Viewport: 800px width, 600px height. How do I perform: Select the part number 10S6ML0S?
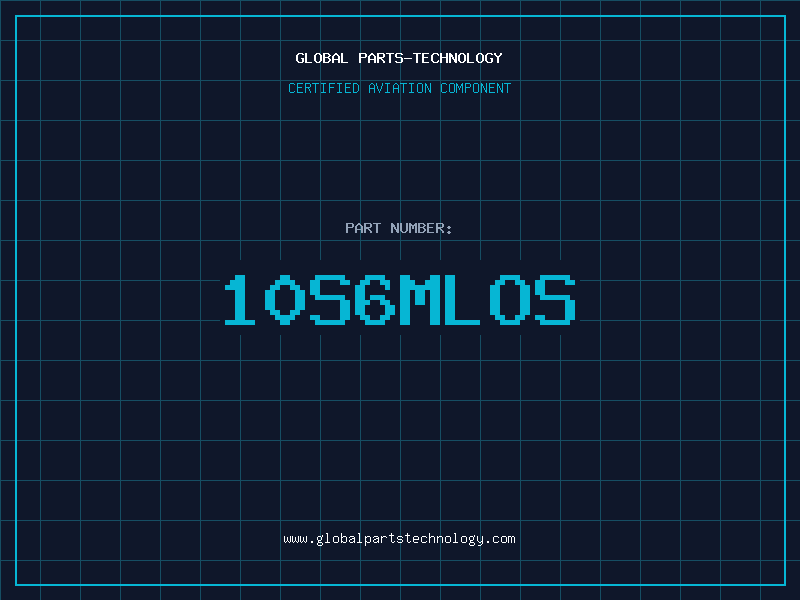point(400,299)
